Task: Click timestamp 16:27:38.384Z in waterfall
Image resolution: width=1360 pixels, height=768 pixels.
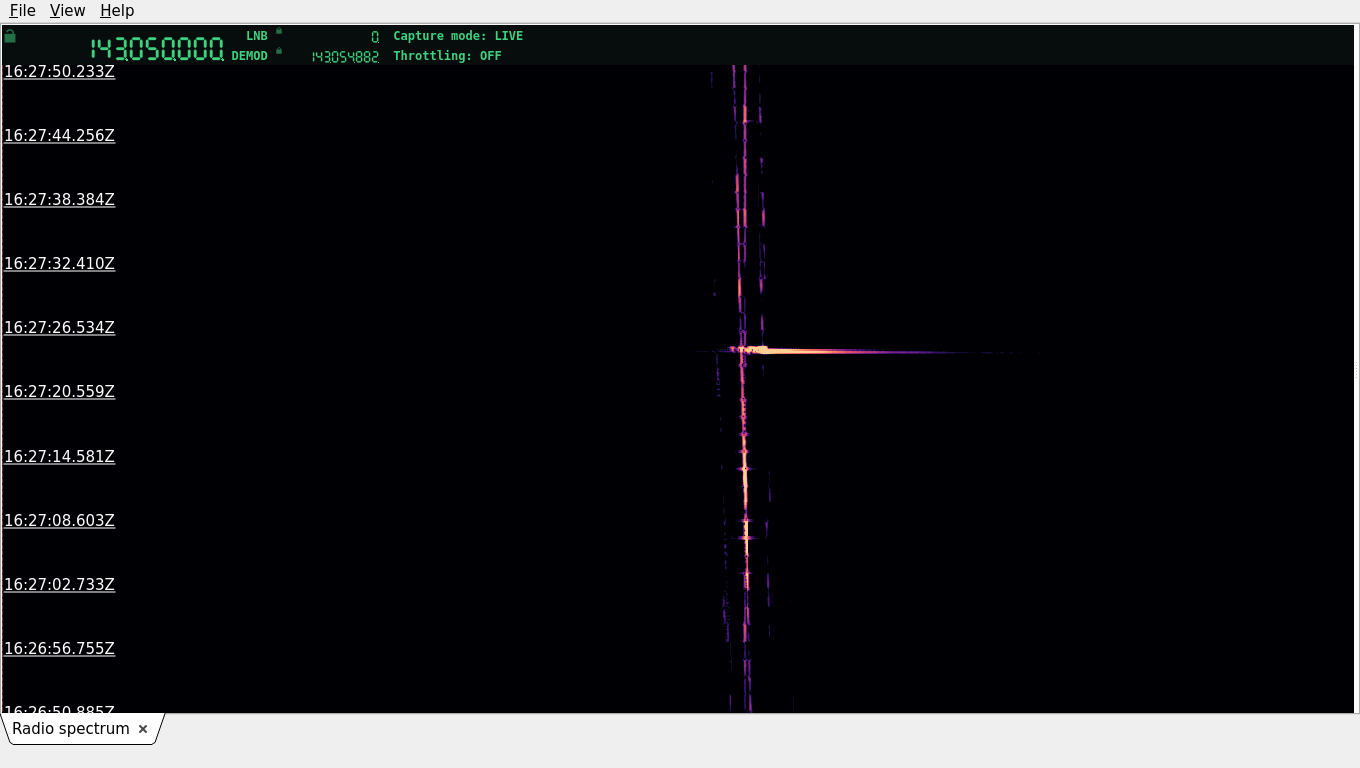Action: coord(59,200)
